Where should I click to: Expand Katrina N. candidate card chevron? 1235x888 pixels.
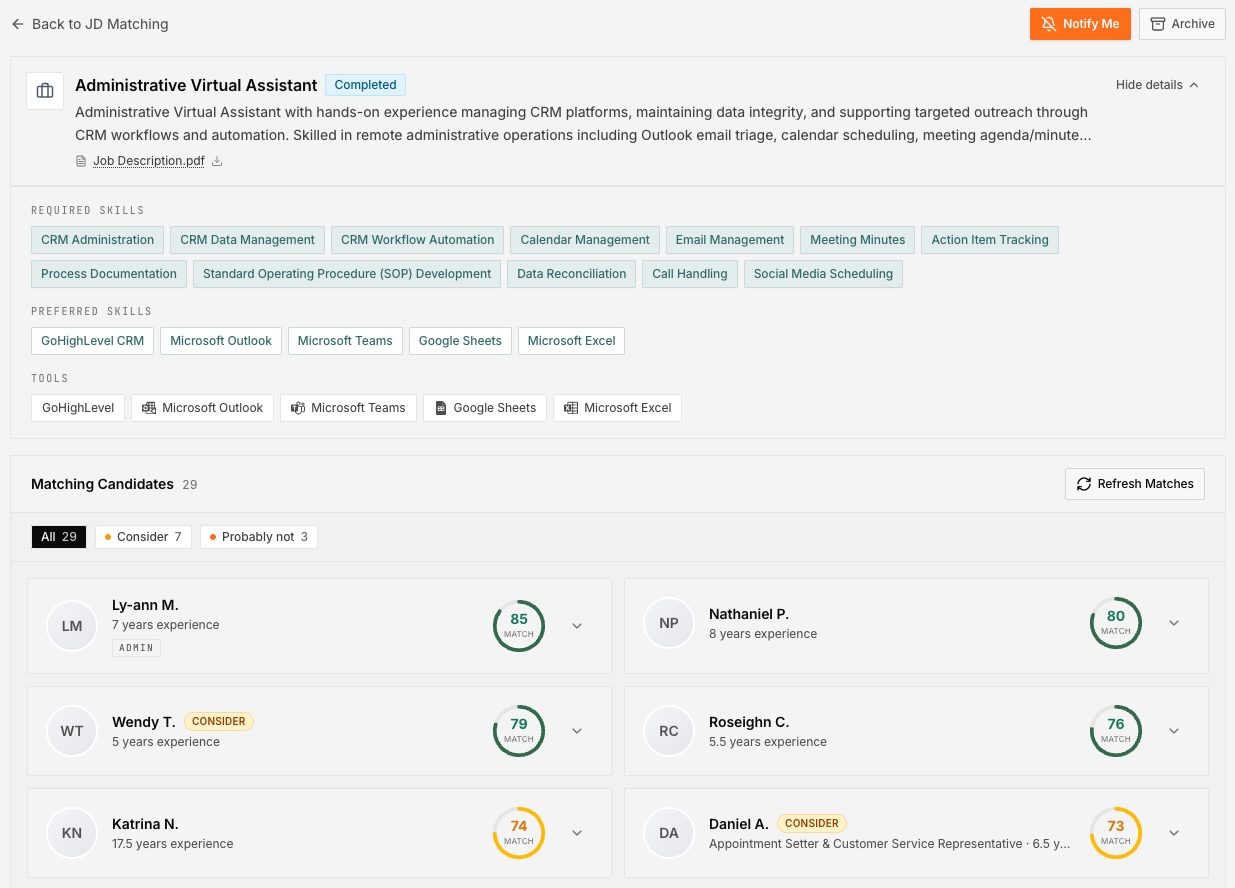(x=577, y=833)
